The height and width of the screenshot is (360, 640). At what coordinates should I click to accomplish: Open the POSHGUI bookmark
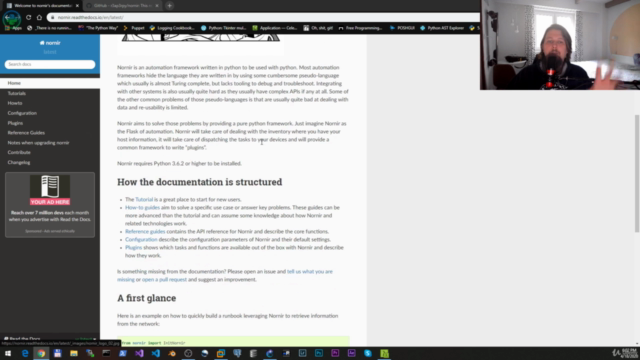click(x=402, y=28)
